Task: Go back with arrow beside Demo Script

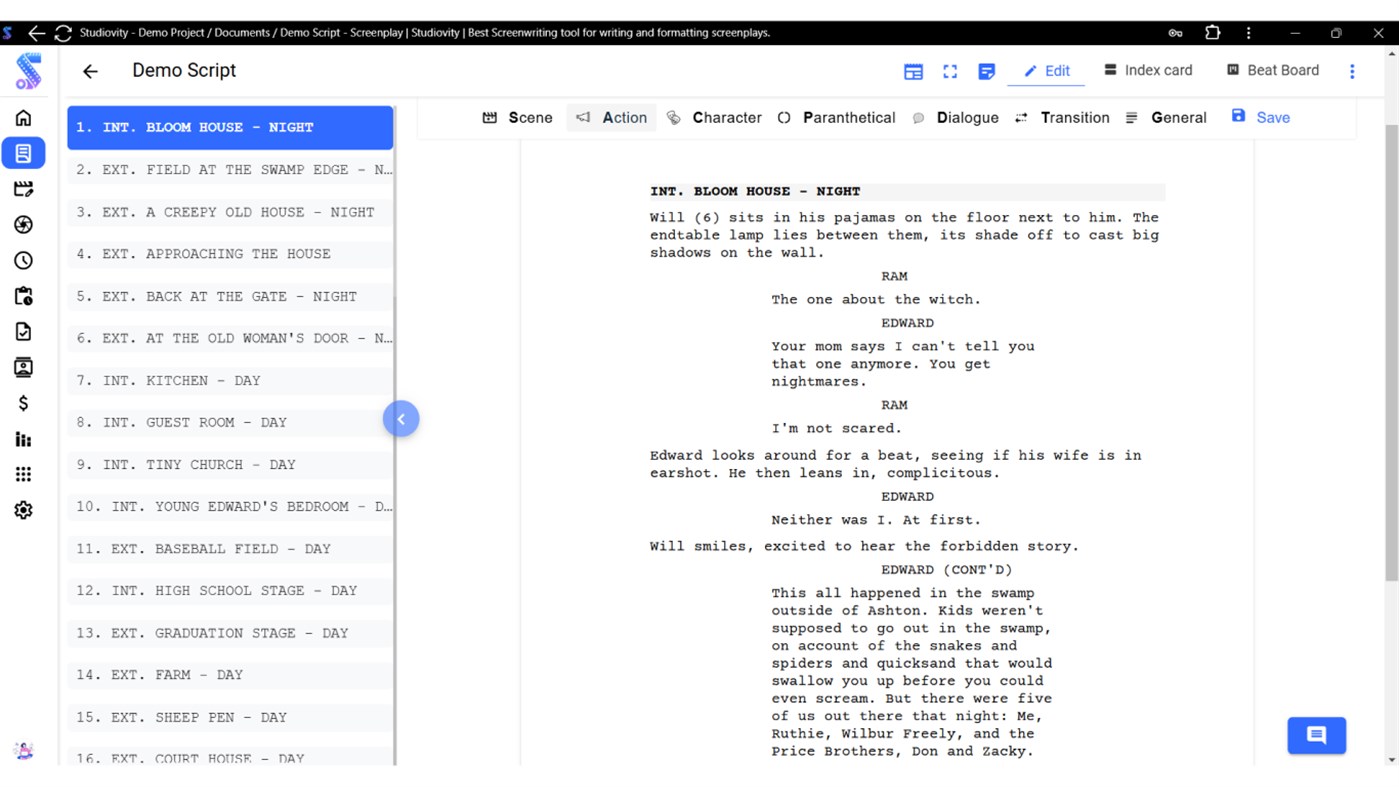Action: 90,71
